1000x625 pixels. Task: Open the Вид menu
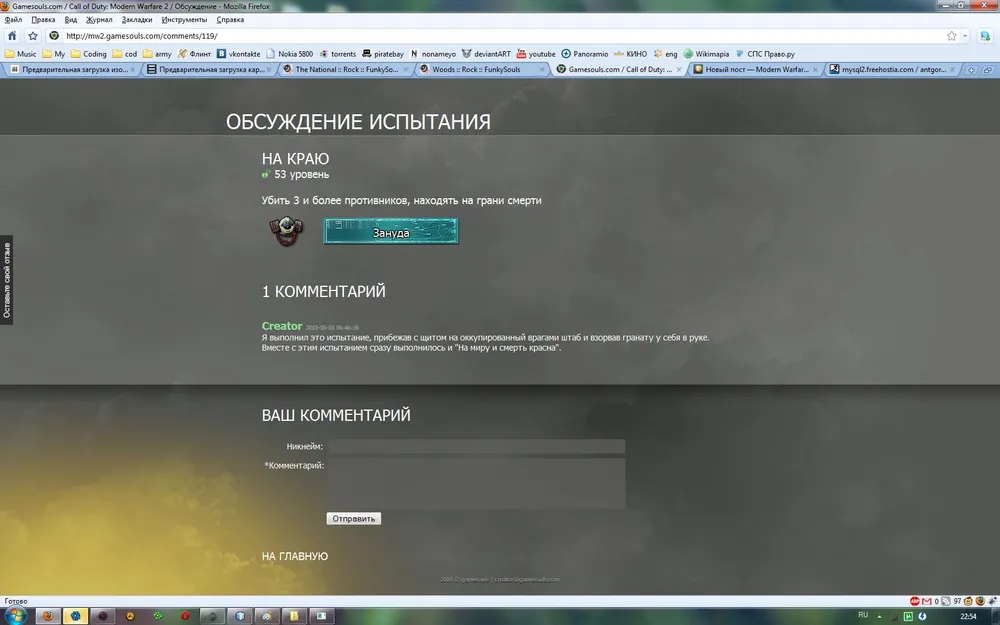tap(71, 20)
